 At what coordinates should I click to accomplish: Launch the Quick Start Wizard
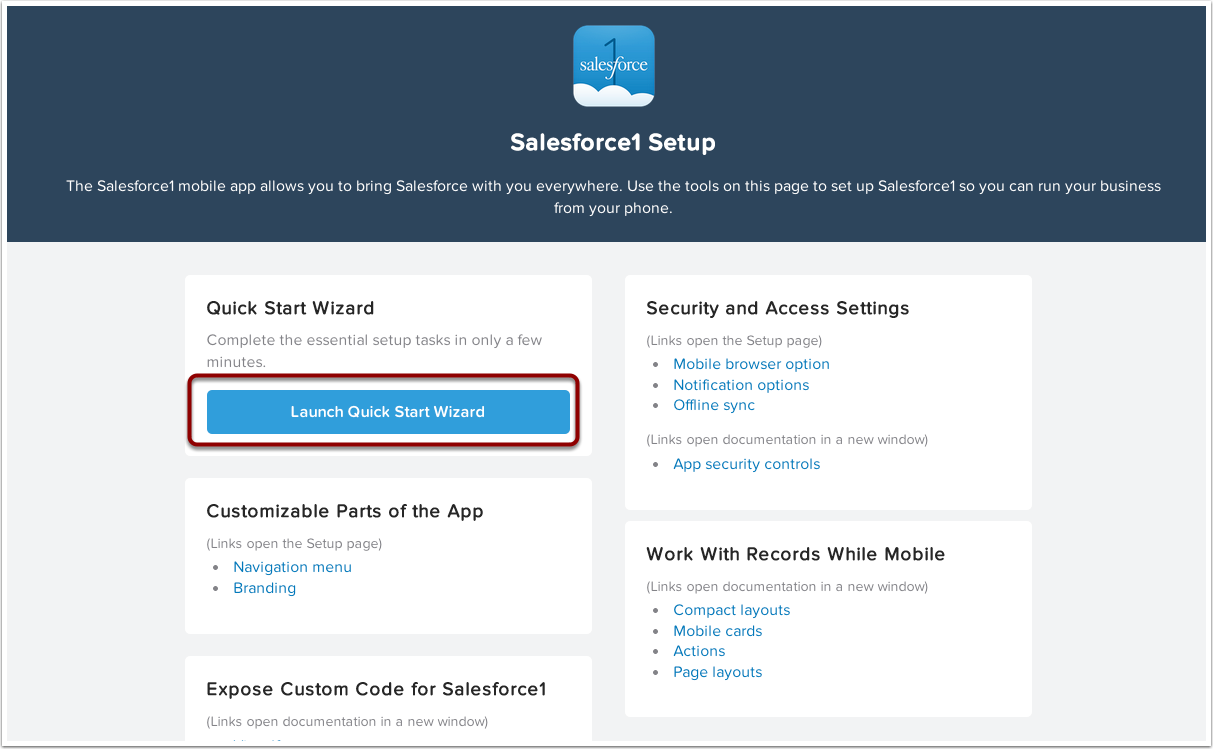(388, 412)
